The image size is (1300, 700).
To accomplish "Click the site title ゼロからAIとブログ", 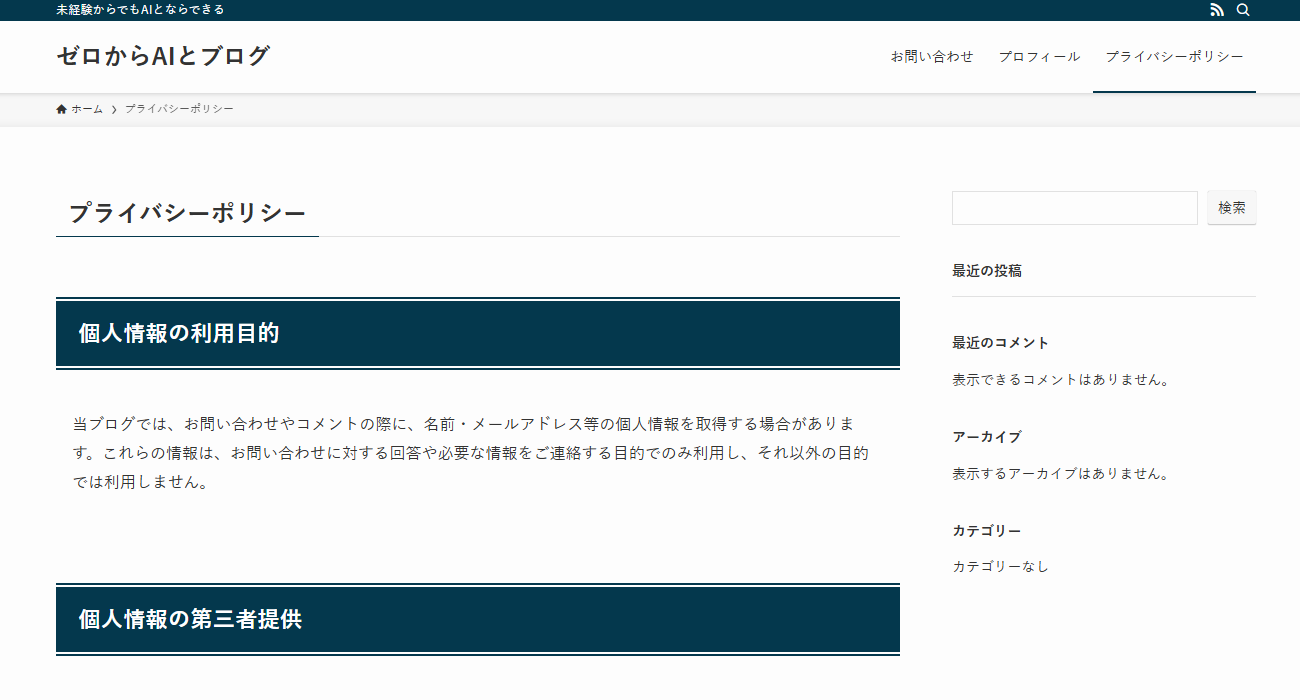I will click(x=163, y=56).
